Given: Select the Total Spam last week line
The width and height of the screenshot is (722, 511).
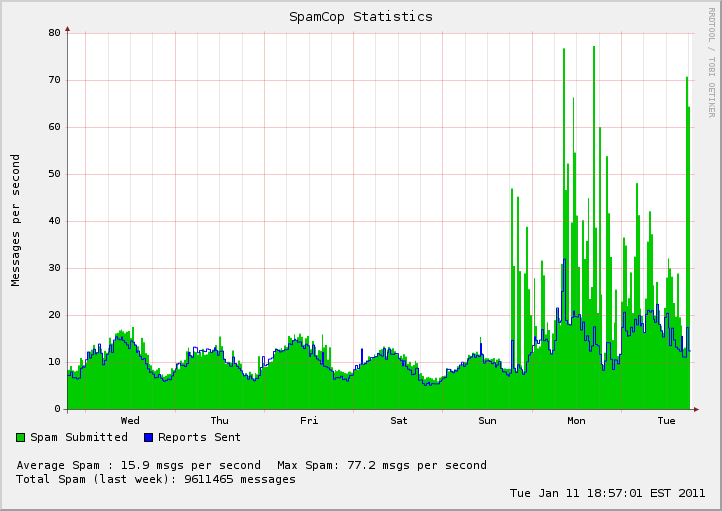Looking at the screenshot, I should point(156,479).
